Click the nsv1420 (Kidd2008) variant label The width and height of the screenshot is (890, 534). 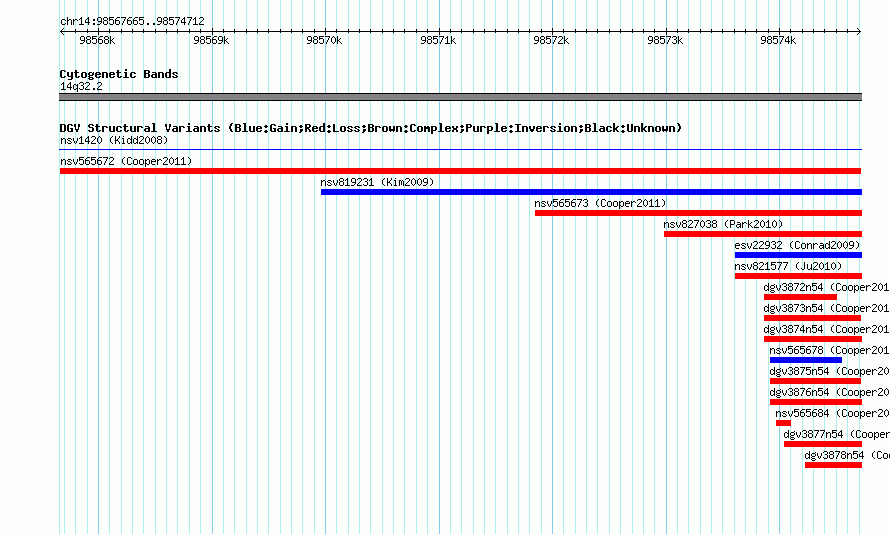point(114,140)
